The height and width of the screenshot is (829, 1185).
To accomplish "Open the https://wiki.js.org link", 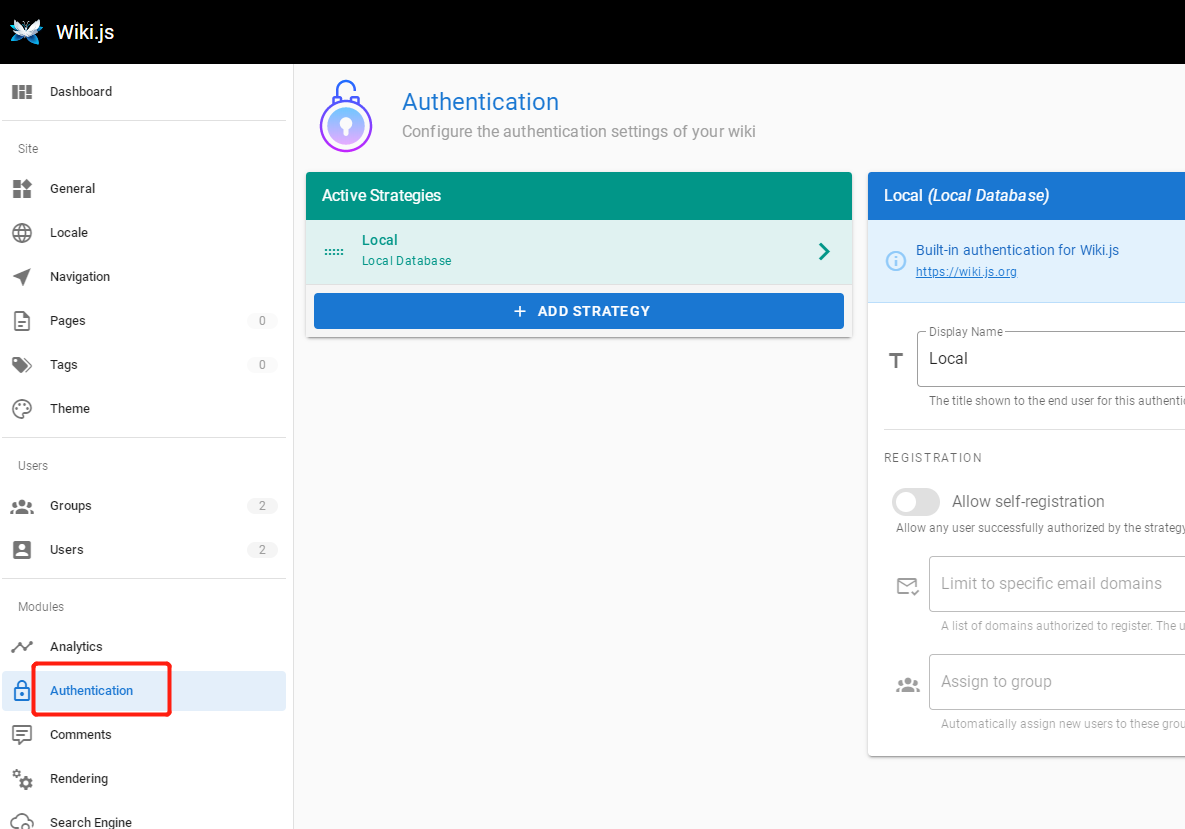I will pyautogui.click(x=966, y=272).
